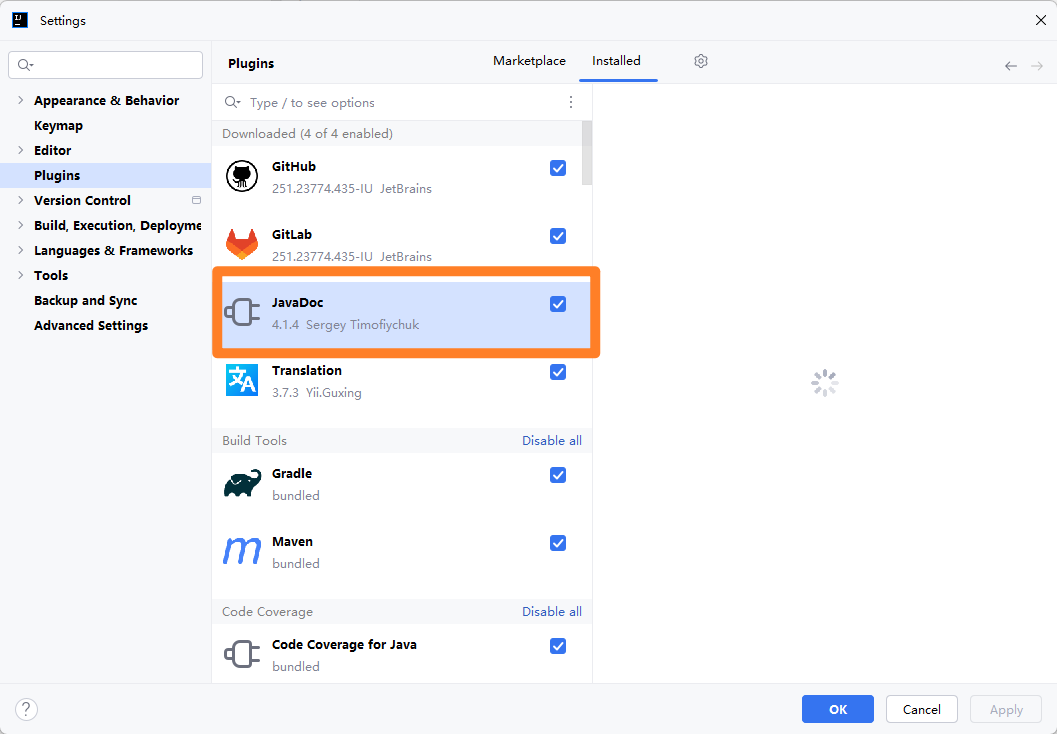Select the GitLab plugin name
1057x734 pixels.
pyautogui.click(x=292, y=235)
